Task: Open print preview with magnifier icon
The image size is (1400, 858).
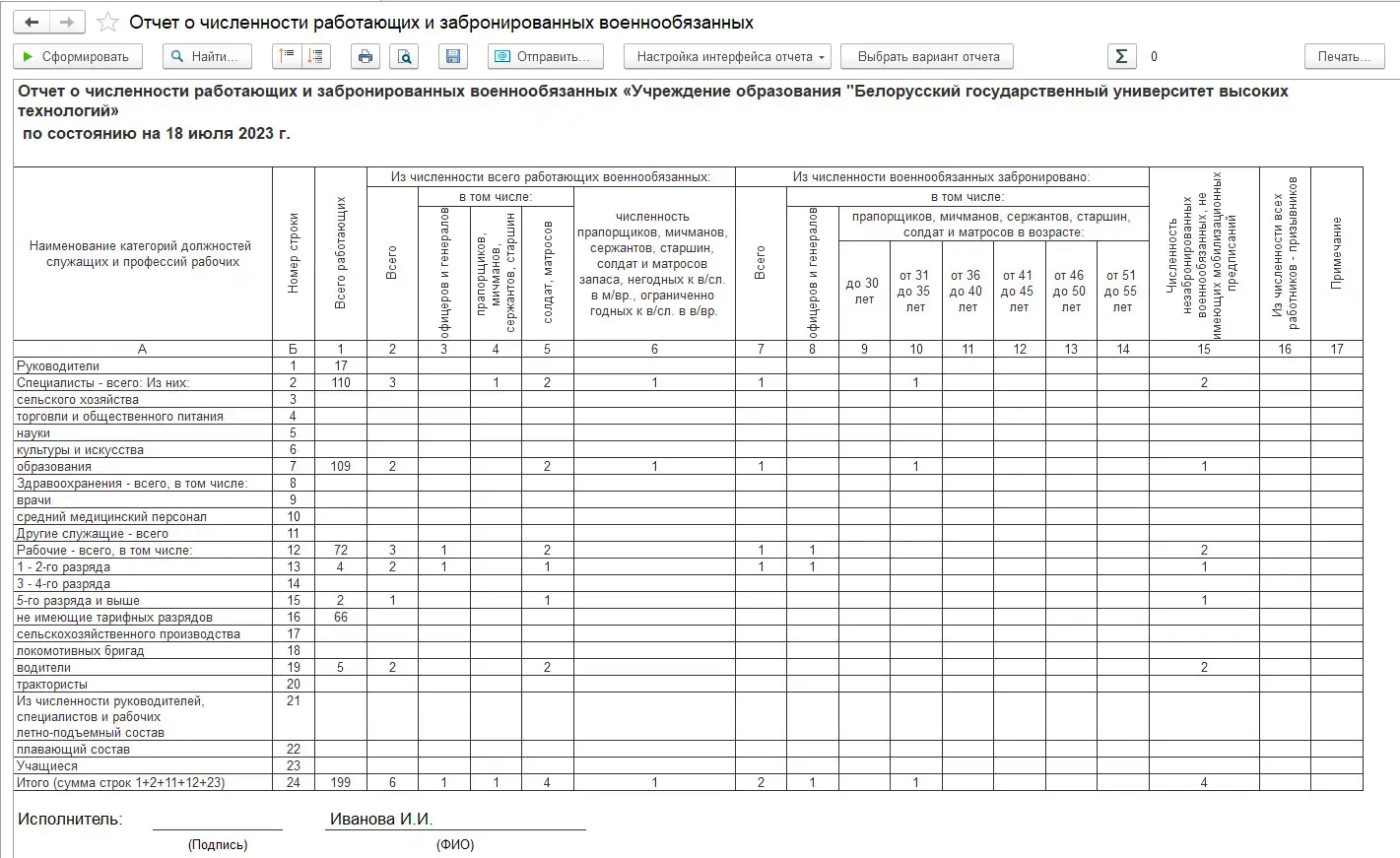Action: 404,56
